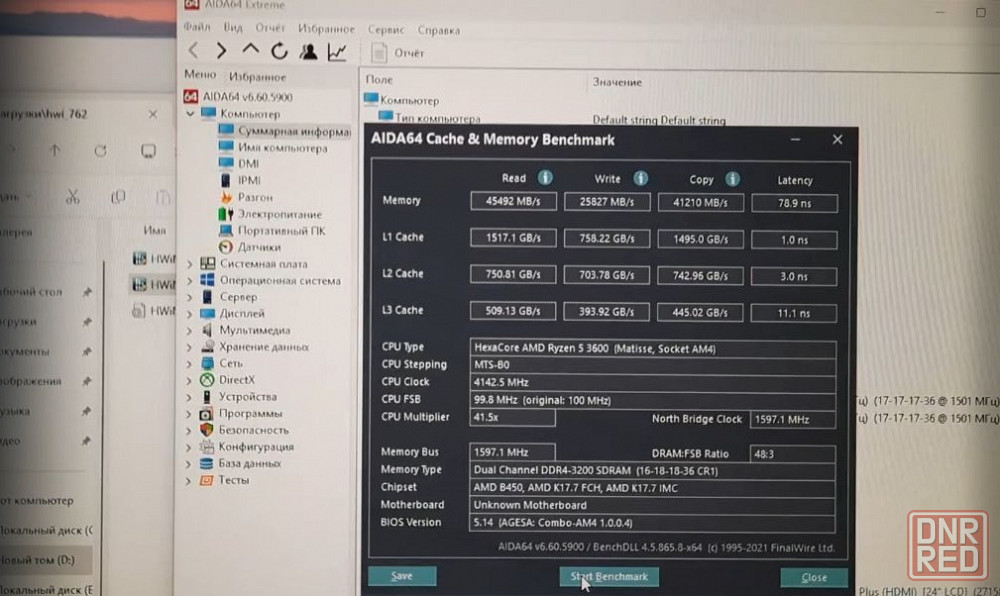Select Портативный ПК tree item
Viewport: 1000px width, 596px height.
[272, 231]
